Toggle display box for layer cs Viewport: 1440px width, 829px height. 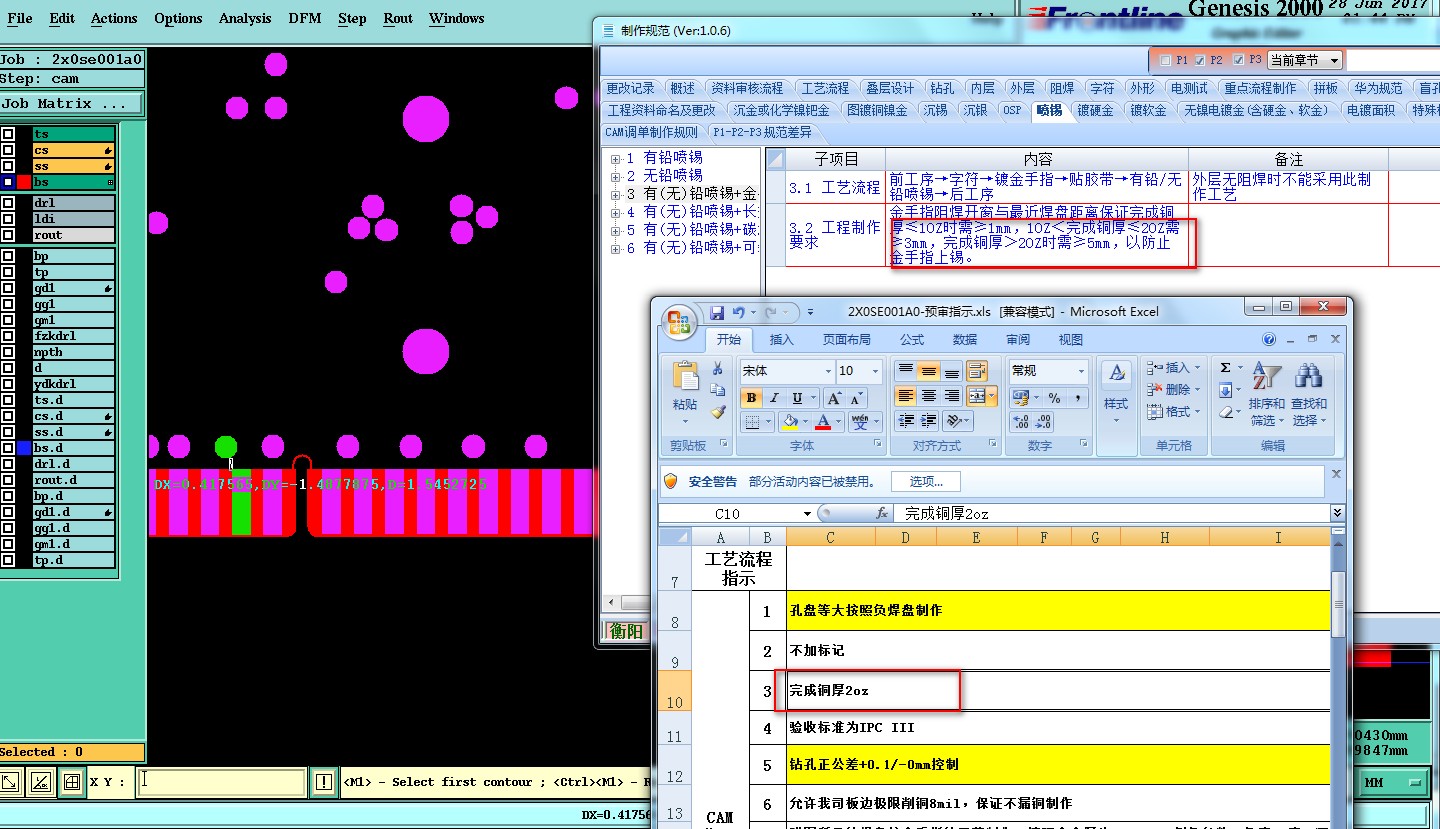tap(7, 150)
